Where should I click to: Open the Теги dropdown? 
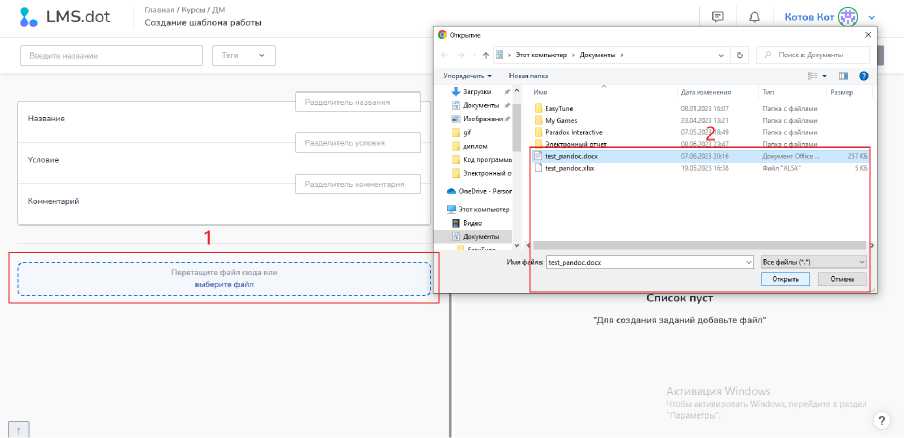[244, 55]
